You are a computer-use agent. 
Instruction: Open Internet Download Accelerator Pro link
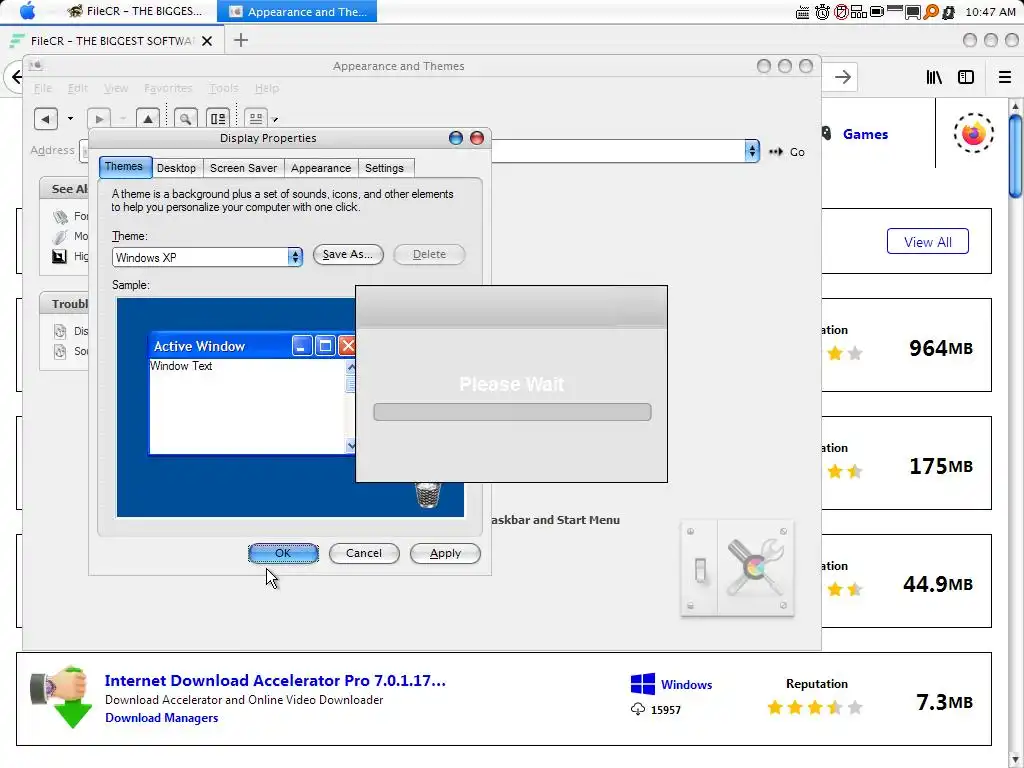[x=275, y=680]
